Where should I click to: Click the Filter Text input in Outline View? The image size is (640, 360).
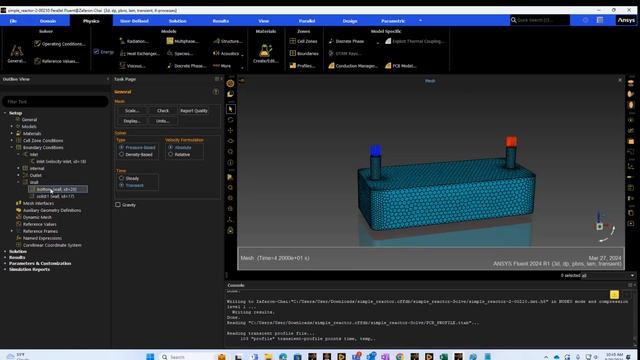pos(55,102)
